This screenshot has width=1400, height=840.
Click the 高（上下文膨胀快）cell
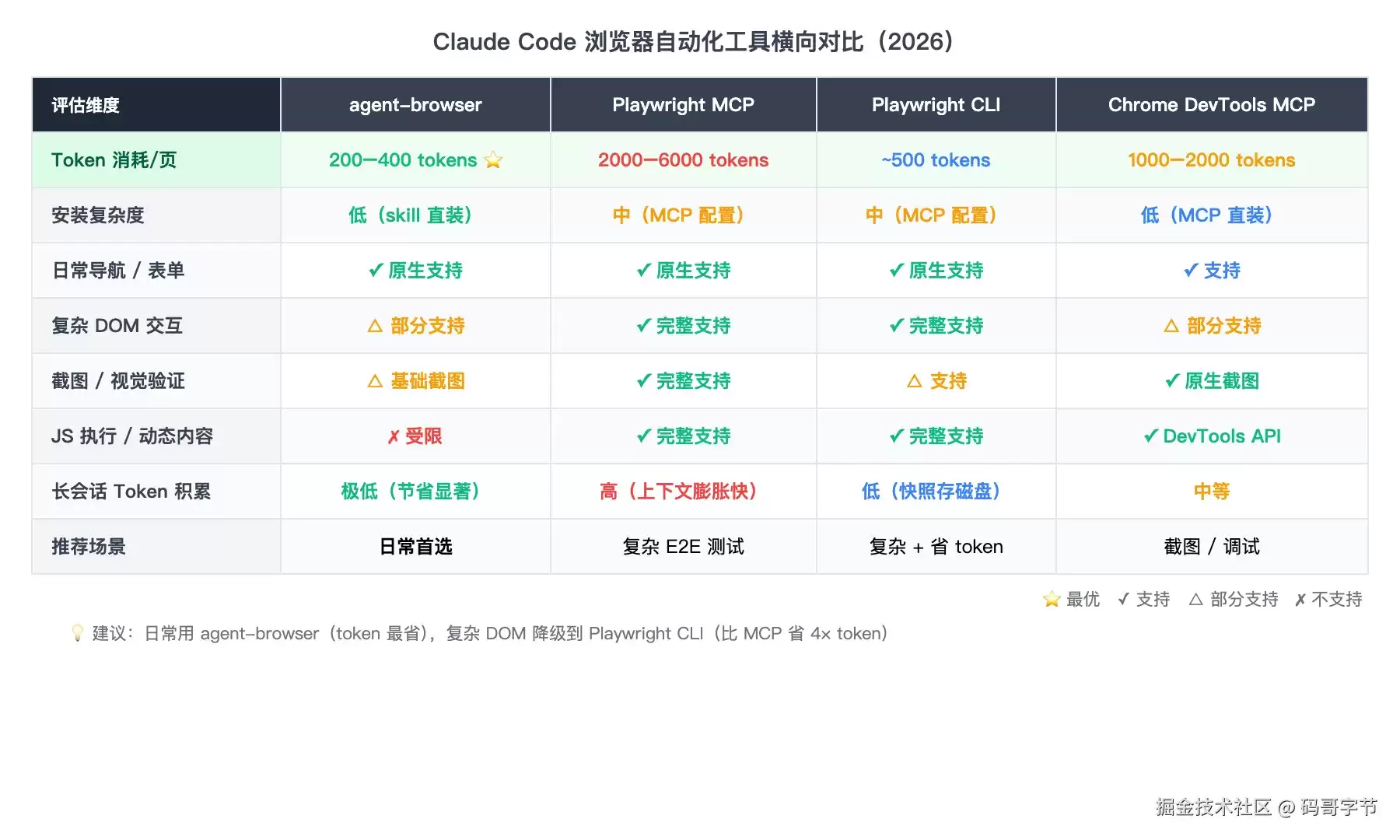point(683,492)
